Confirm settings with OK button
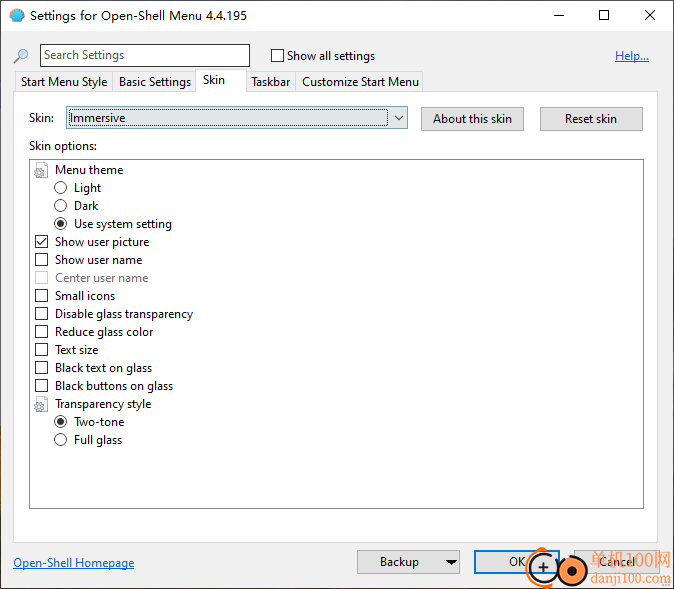Screen dimensions: 674x589 click(x=517, y=562)
